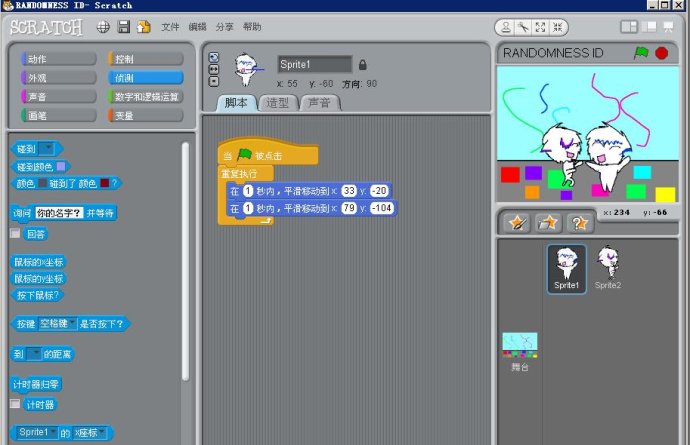Open the 空格键 key dropdown
The width and height of the screenshot is (690, 445).
[57, 324]
